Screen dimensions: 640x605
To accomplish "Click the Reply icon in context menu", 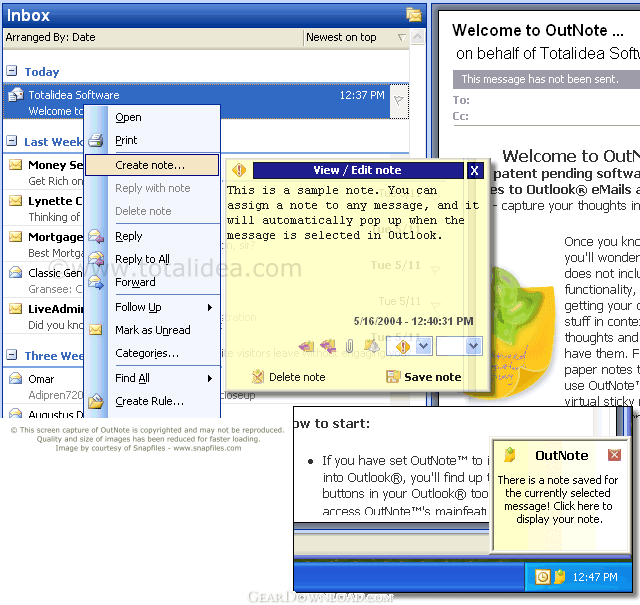I will click(x=96, y=236).
